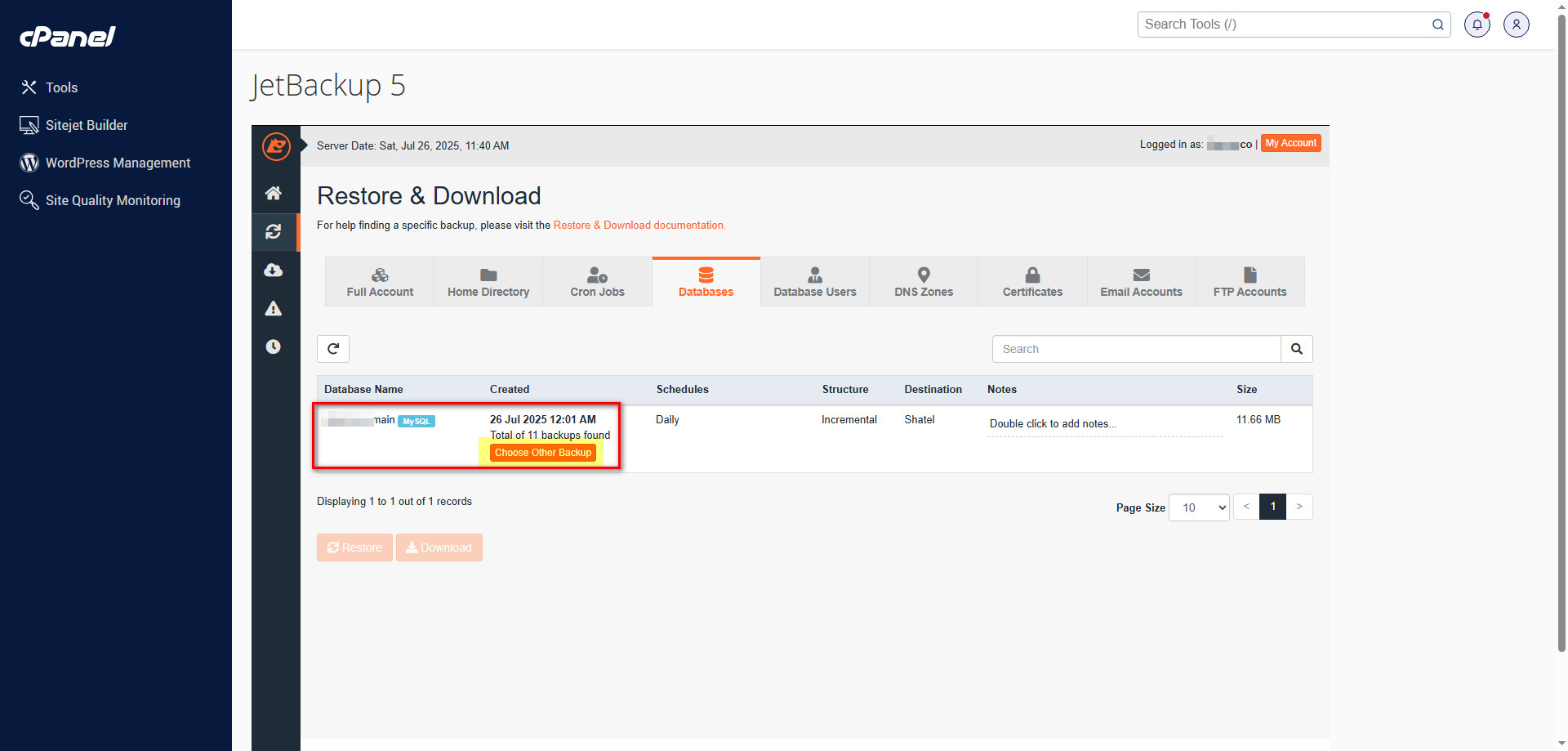This screenshot has width=1568, height=751.
Task: Open the warning alerts sidebar icon
Action: click(274, 309)
